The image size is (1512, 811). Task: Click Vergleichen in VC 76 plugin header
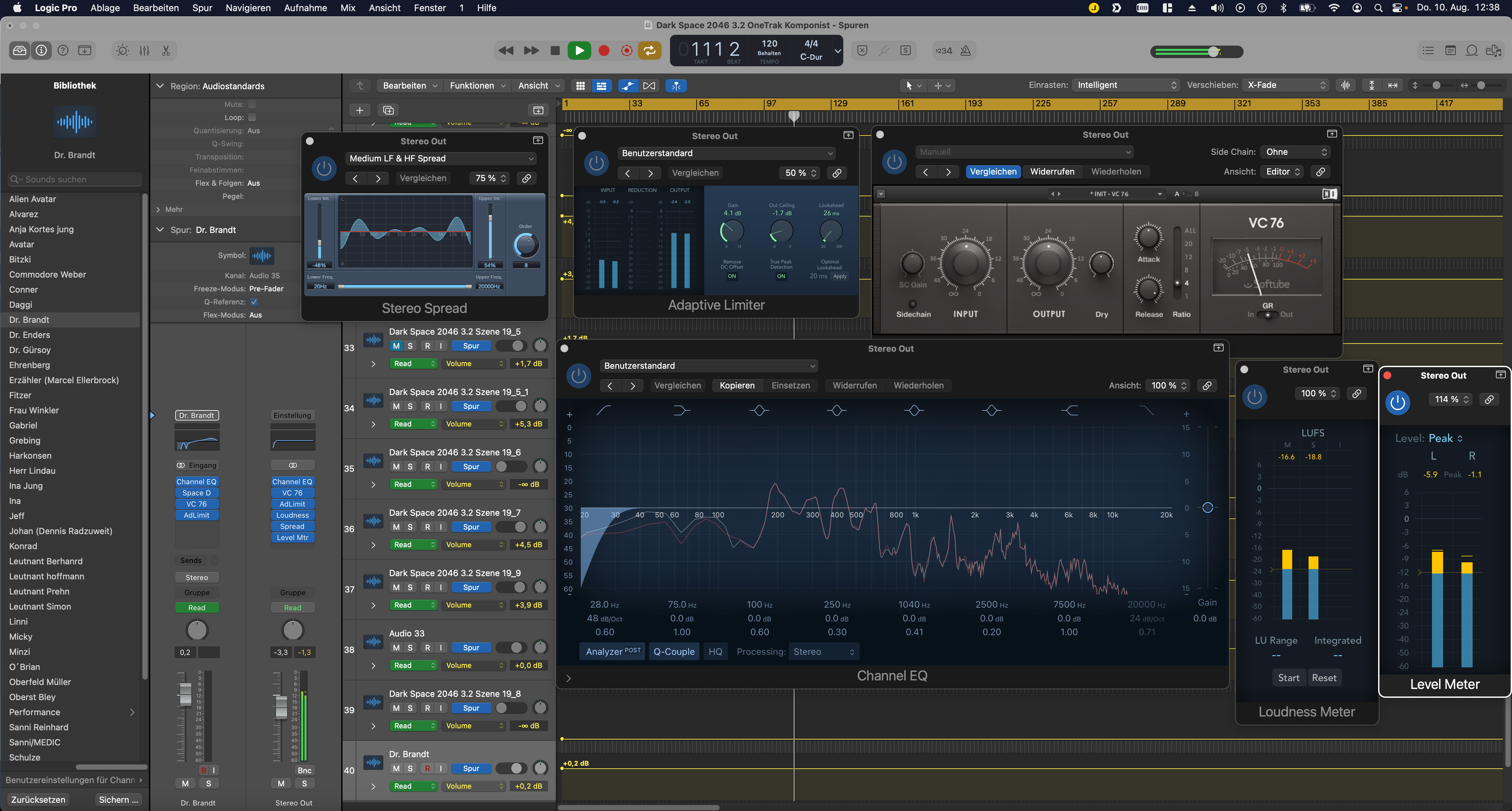coord(993,171)
